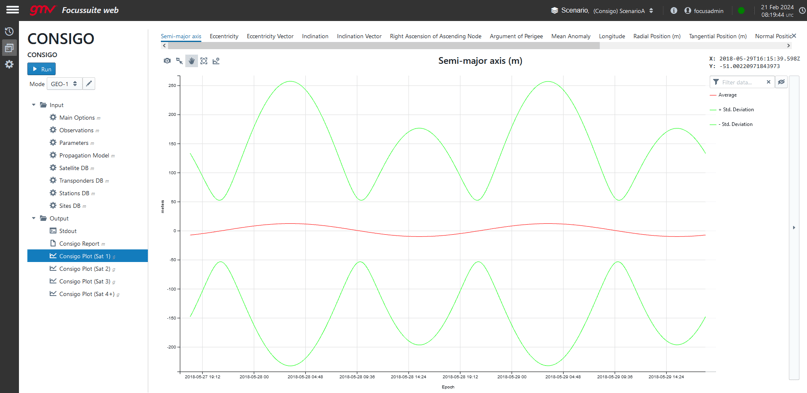This screenshot has height=393, width=807.
Task: Toggle hide all series eye icon
Action: click(x=781, y=82)
